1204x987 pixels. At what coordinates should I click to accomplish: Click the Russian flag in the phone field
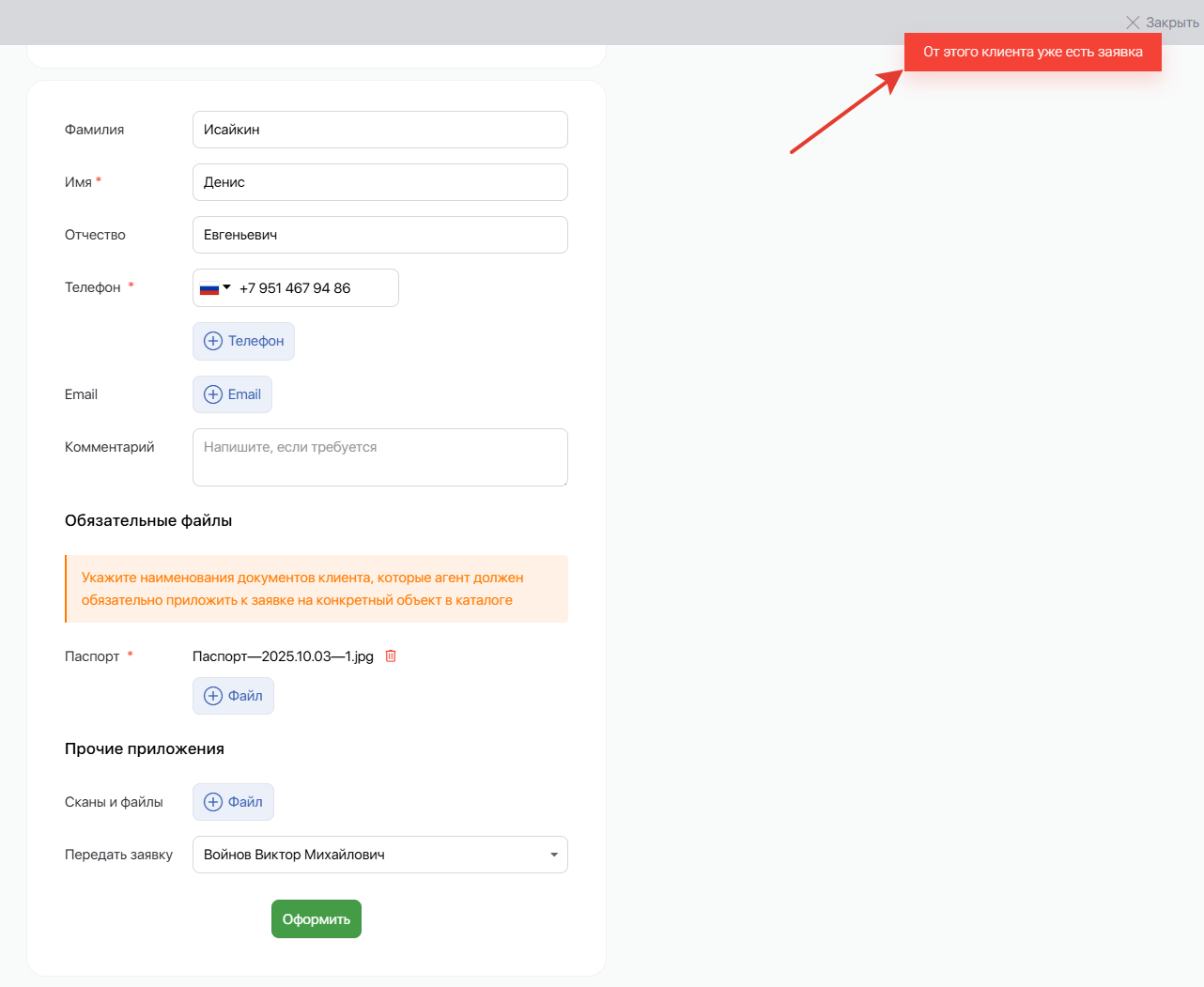click(209, 288)
